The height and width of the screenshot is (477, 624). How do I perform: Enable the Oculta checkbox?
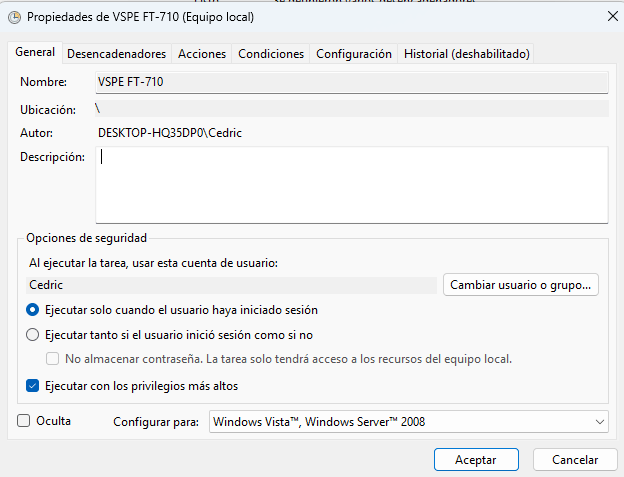(23, 421)
